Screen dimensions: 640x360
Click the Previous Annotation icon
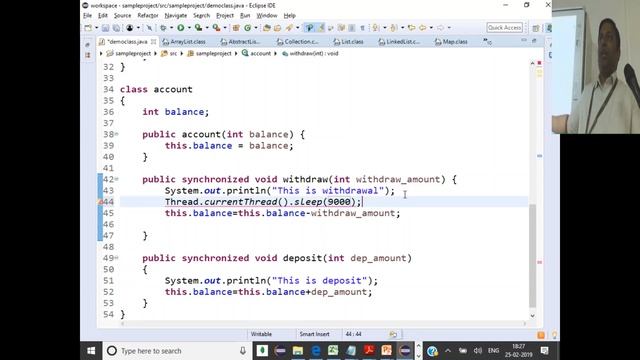click(393, 28)
